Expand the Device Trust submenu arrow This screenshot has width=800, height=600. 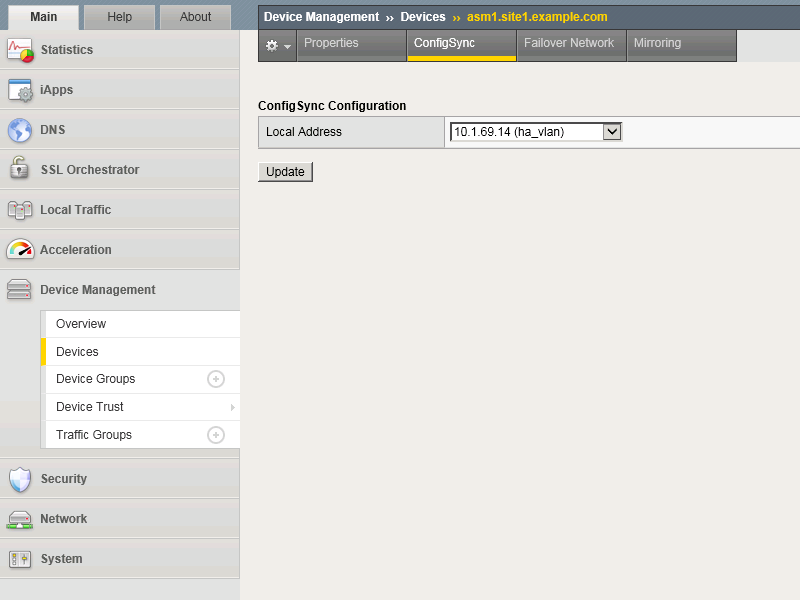[233, 407]
